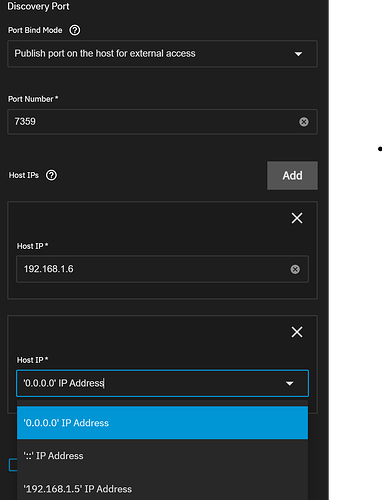Select '0.0.0.0' IP Address option
Viewport: 382px width, 500px height.
coord(162,423)
